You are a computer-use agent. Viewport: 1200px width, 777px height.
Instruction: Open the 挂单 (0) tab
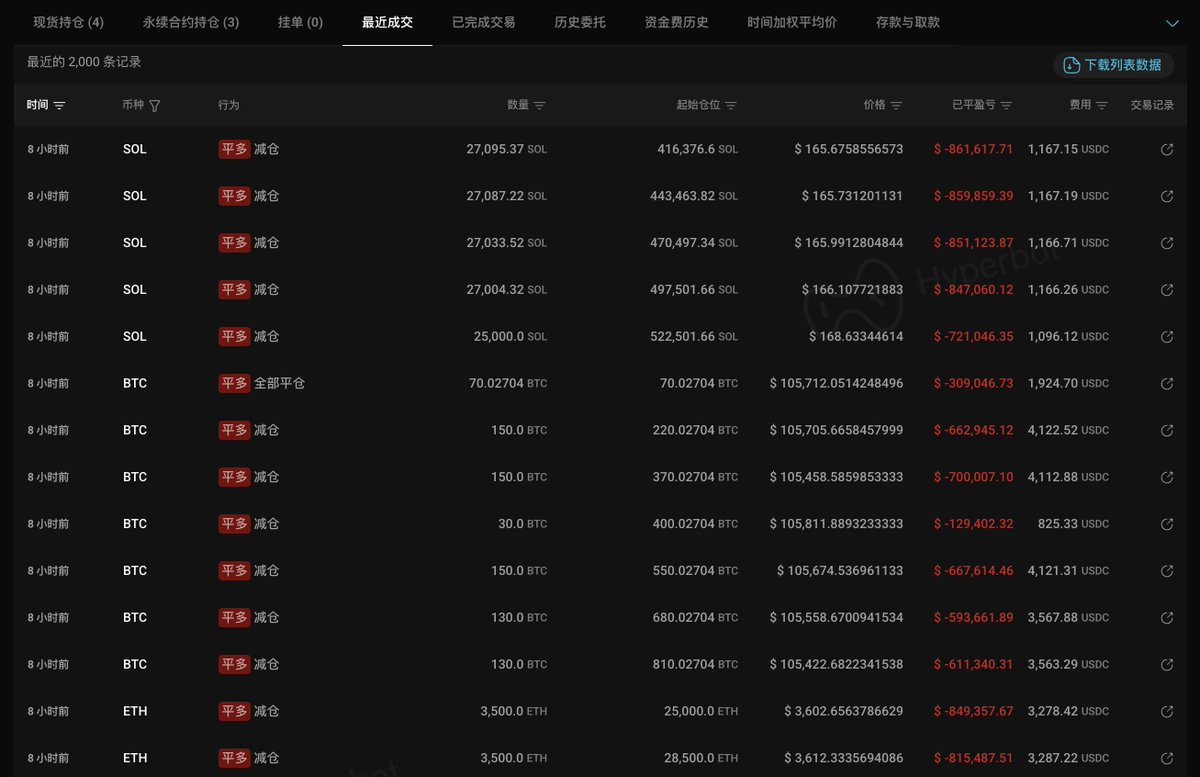click(300, 22)
